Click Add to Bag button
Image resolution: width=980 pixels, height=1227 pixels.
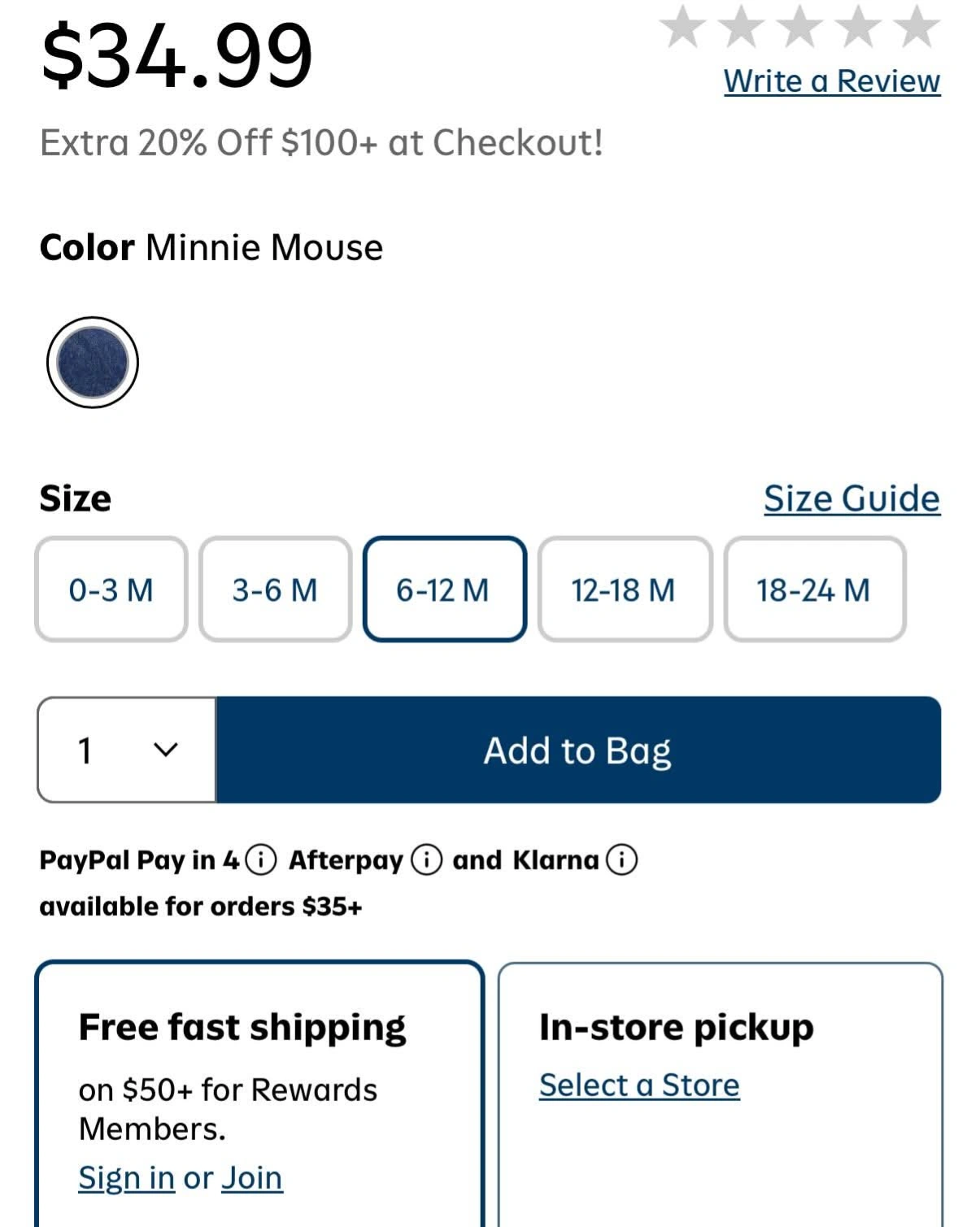(578, 750)
